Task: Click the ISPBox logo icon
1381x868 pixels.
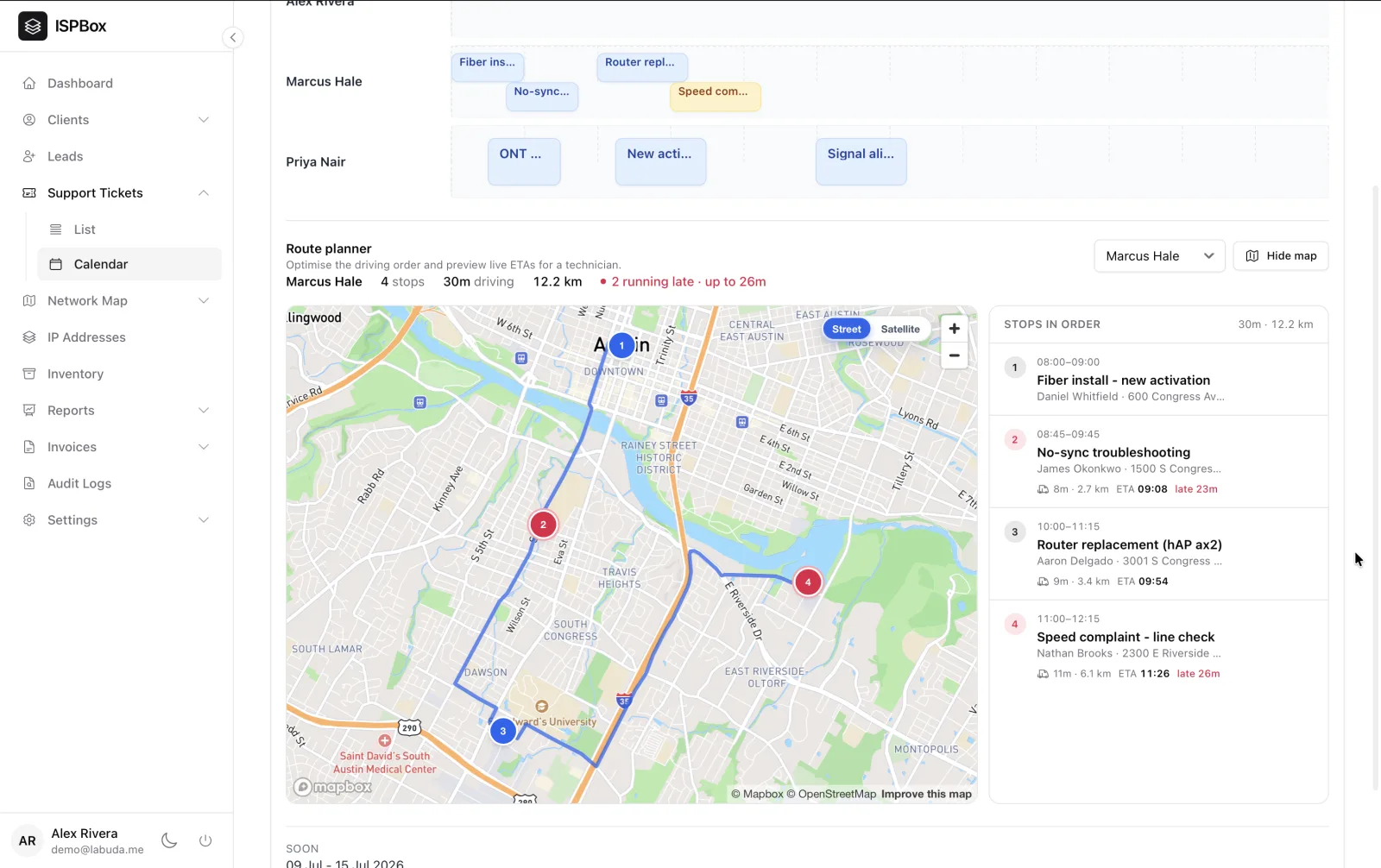Action: click(x=33, y=26)
